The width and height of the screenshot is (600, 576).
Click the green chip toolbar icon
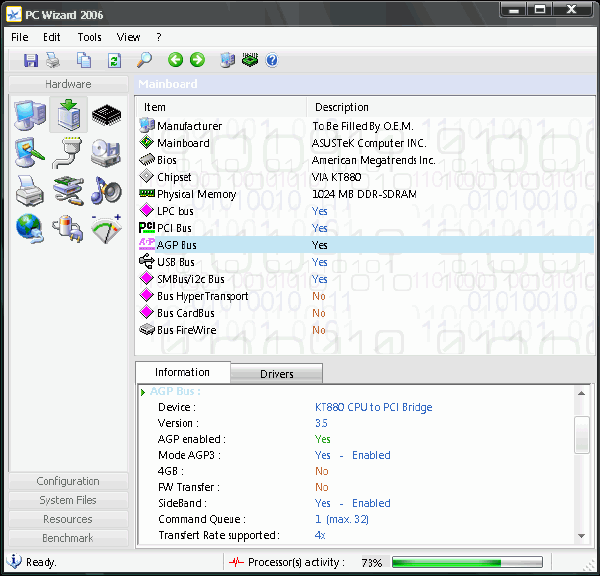250,60
